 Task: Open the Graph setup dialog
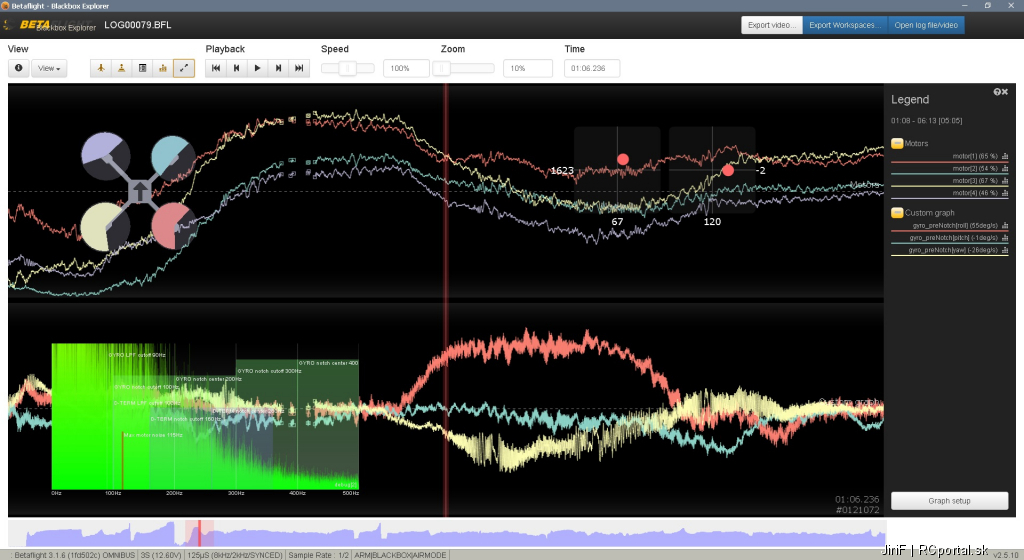point(950,501)
